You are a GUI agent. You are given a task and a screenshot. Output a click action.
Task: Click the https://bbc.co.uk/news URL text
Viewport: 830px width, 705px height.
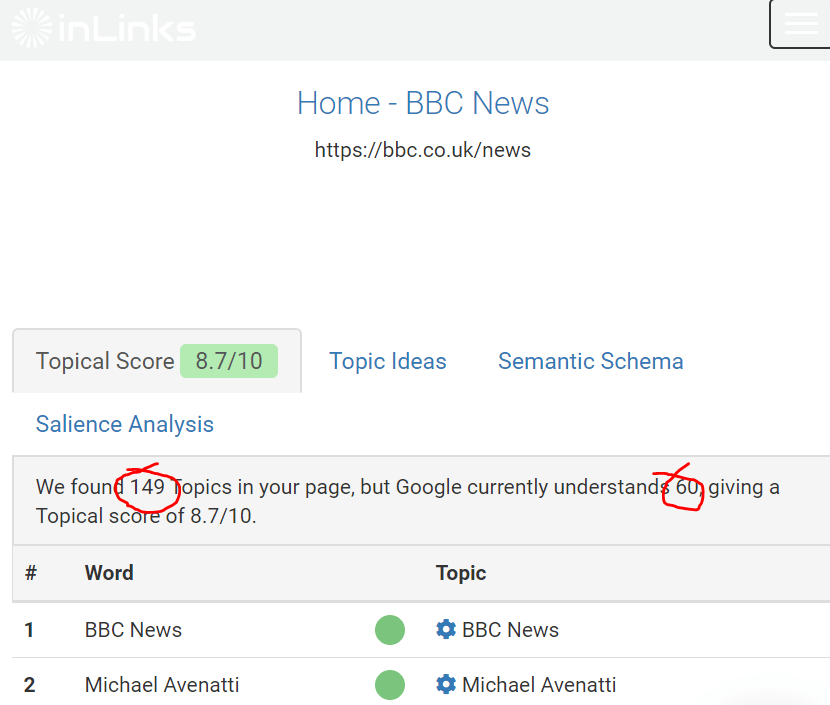[x=422, y=150]
